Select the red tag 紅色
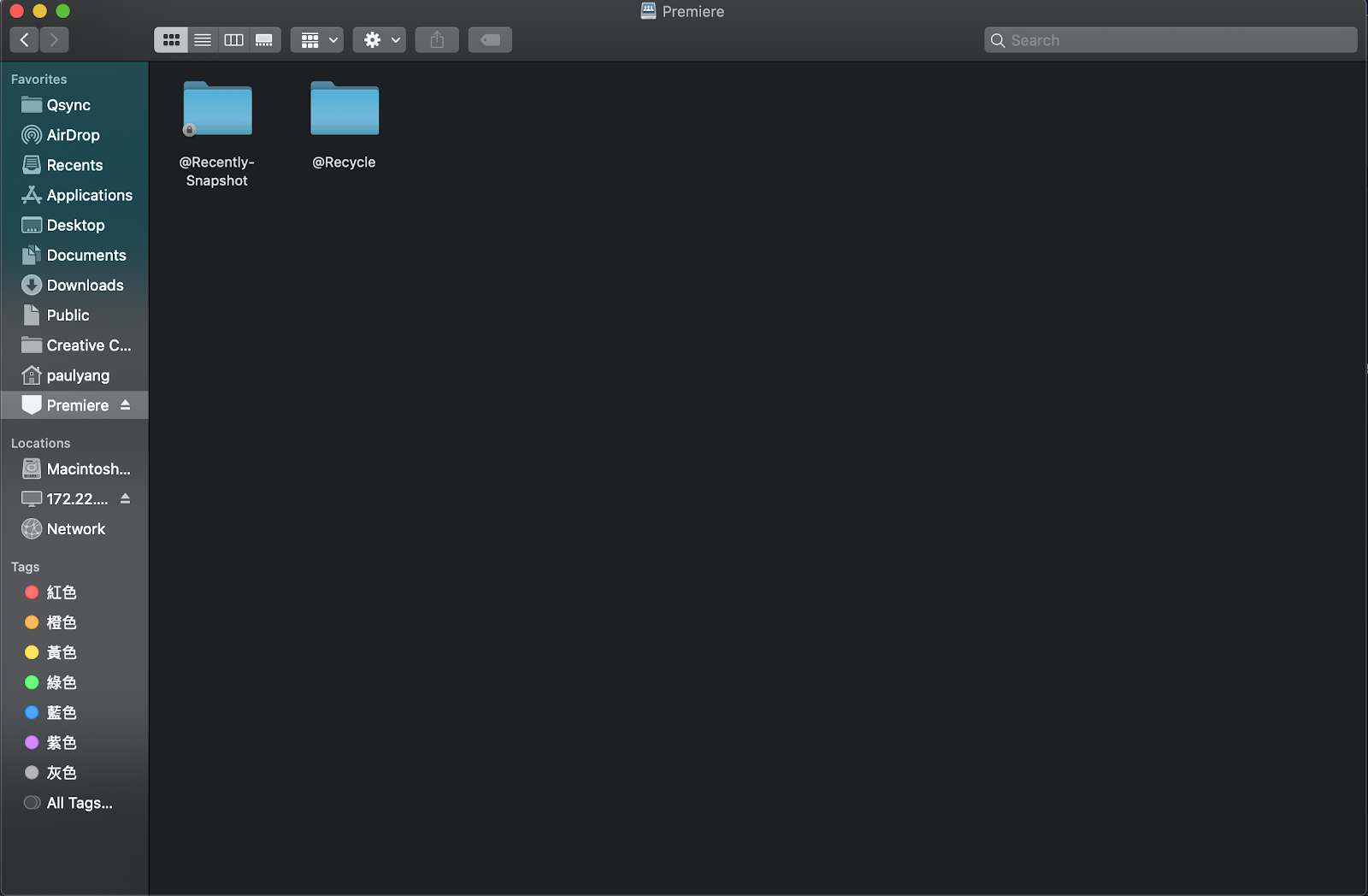The height and width of the screenshot is (896, 1368). [x=61, y=592]
